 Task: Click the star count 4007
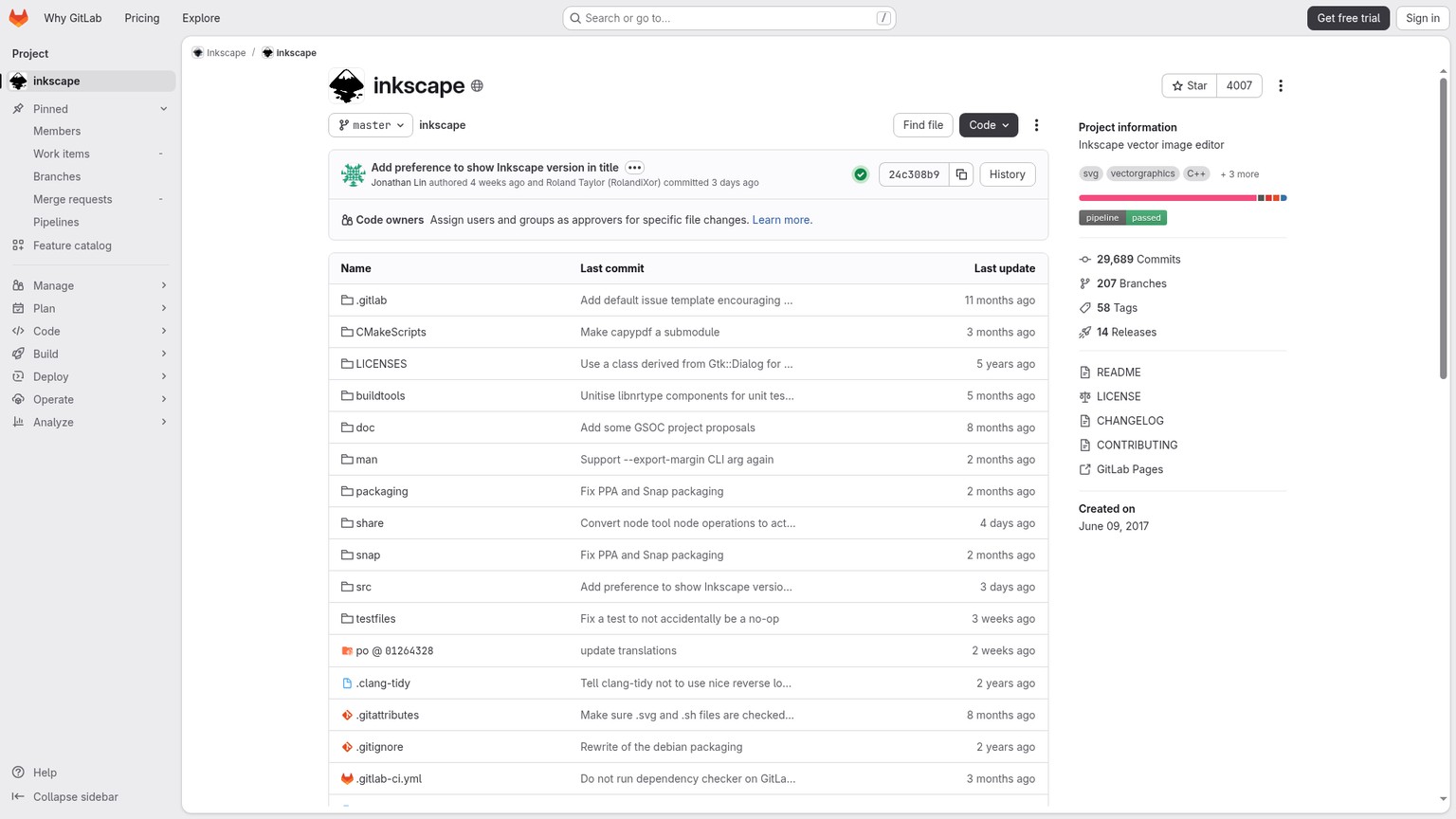[x=1239, y=85]
